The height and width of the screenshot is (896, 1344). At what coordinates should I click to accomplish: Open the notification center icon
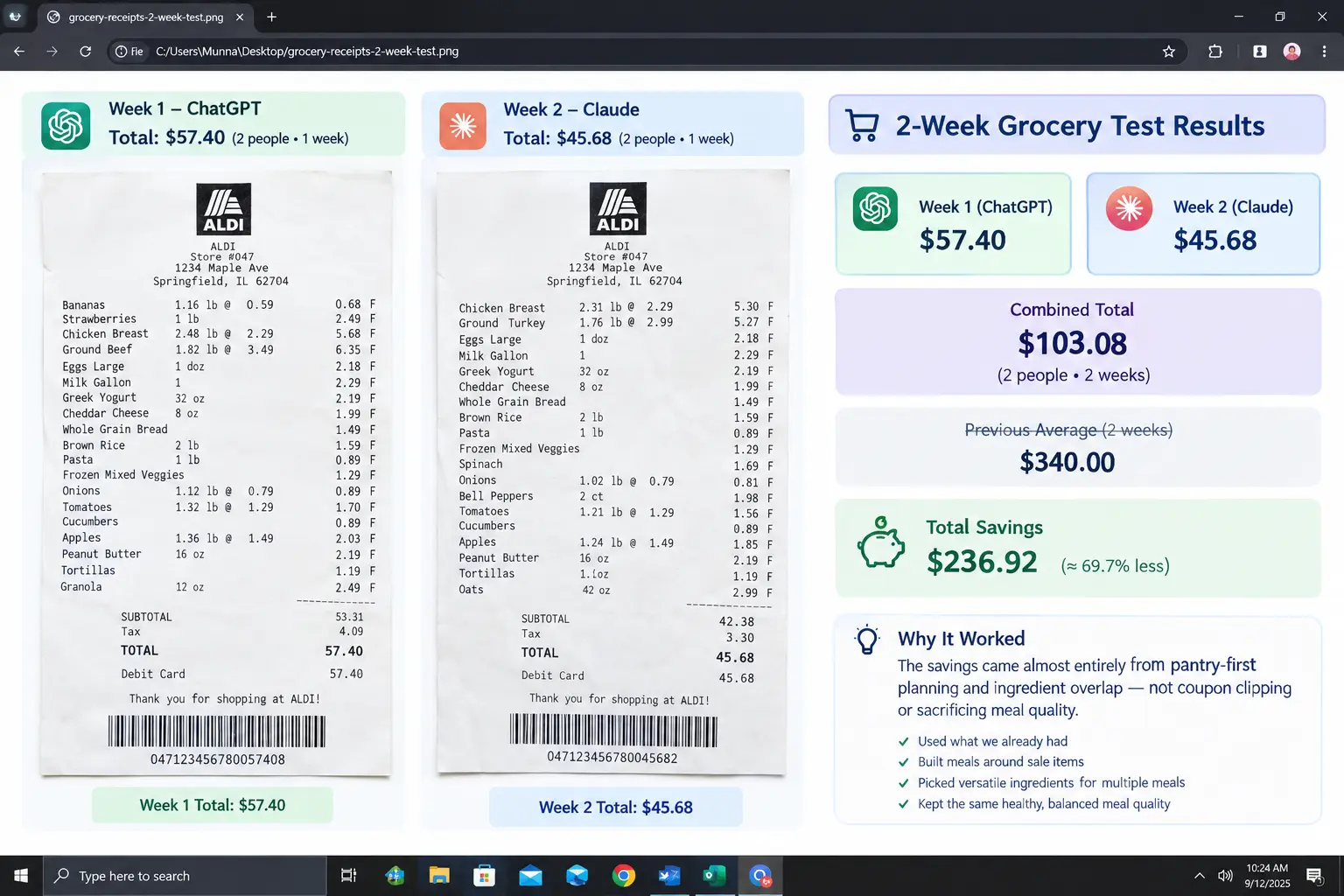(1313, 876)
